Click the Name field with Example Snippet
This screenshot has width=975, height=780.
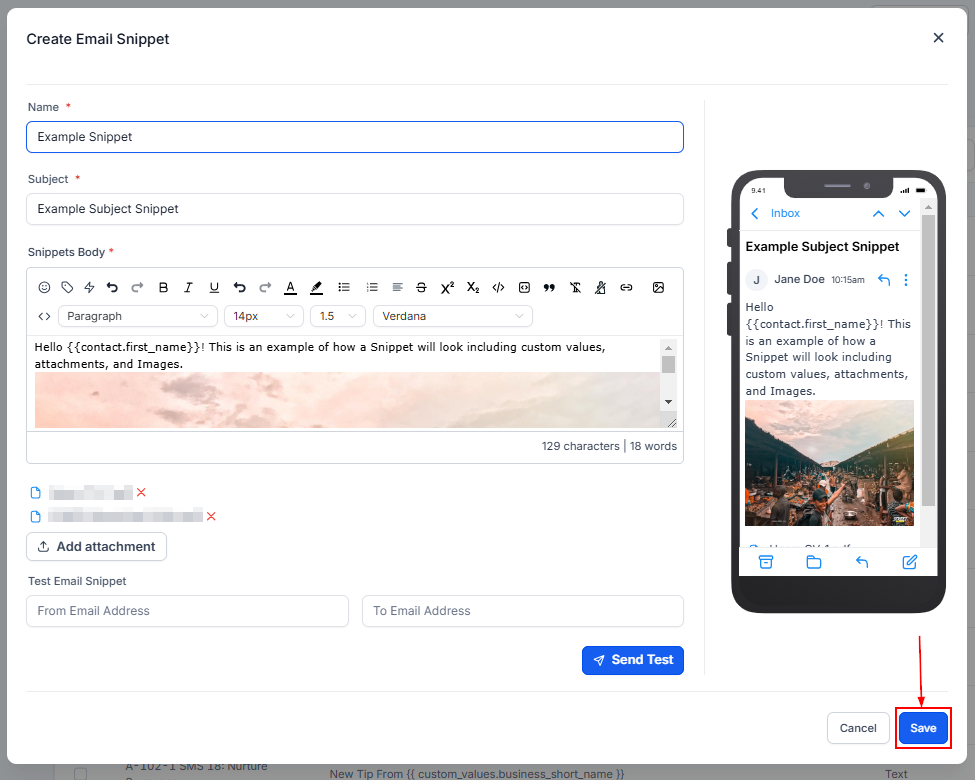[x=355, y=137]
